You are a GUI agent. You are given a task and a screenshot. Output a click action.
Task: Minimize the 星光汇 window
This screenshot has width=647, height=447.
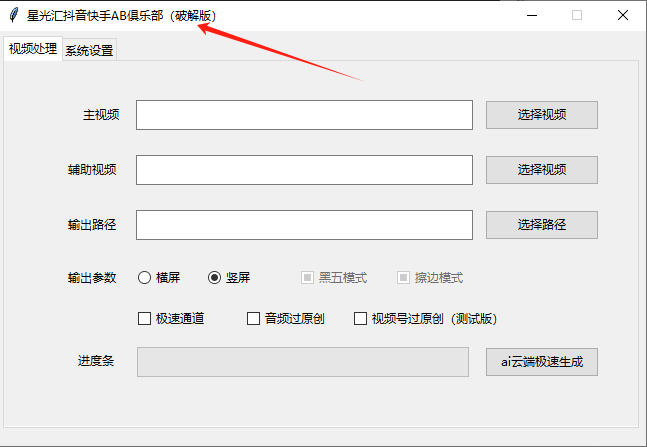[532, 15]
